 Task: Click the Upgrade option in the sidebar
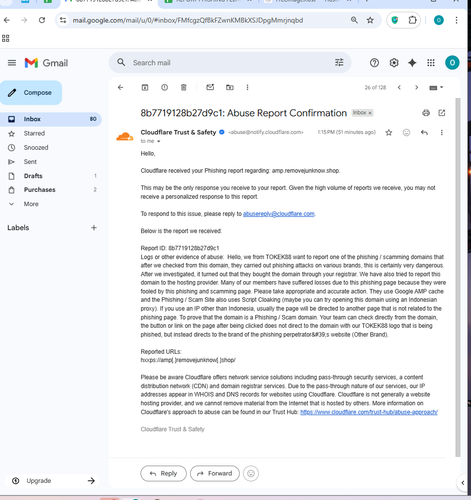pyautogui.click(x=52, y=481)
